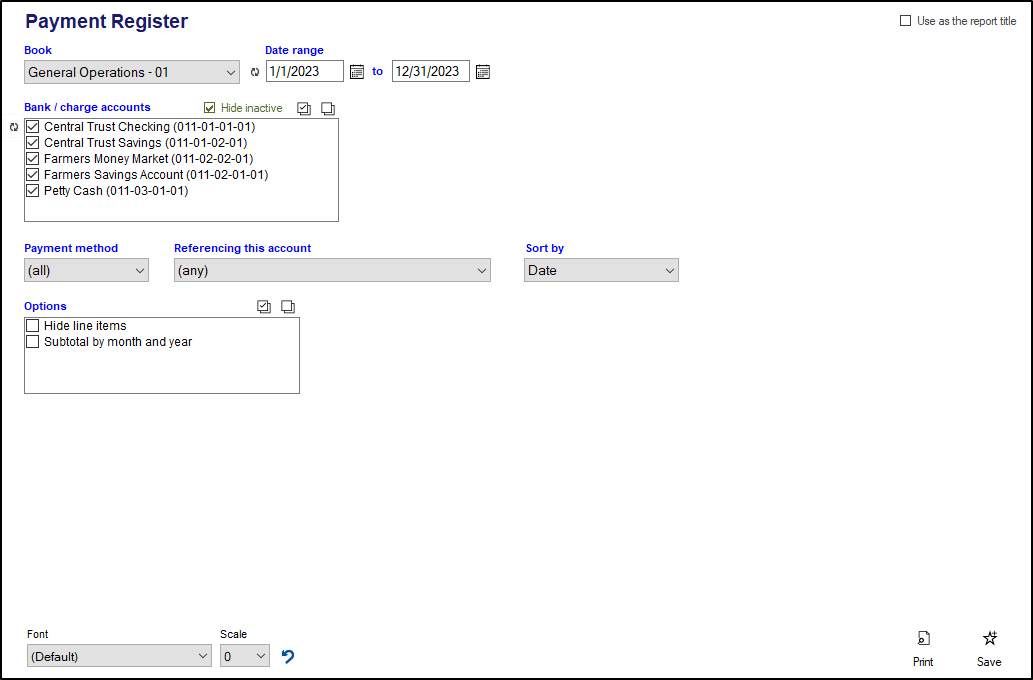Image resolution: width=1033 pixels, height=680 pixels.
Task: Check all Options icon
Action: click(264, 307)
